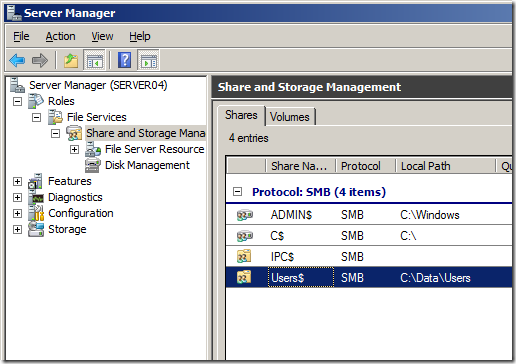Select the IPC$ share name
Screen dimensions: 516x364
click(x=282, y=257)
